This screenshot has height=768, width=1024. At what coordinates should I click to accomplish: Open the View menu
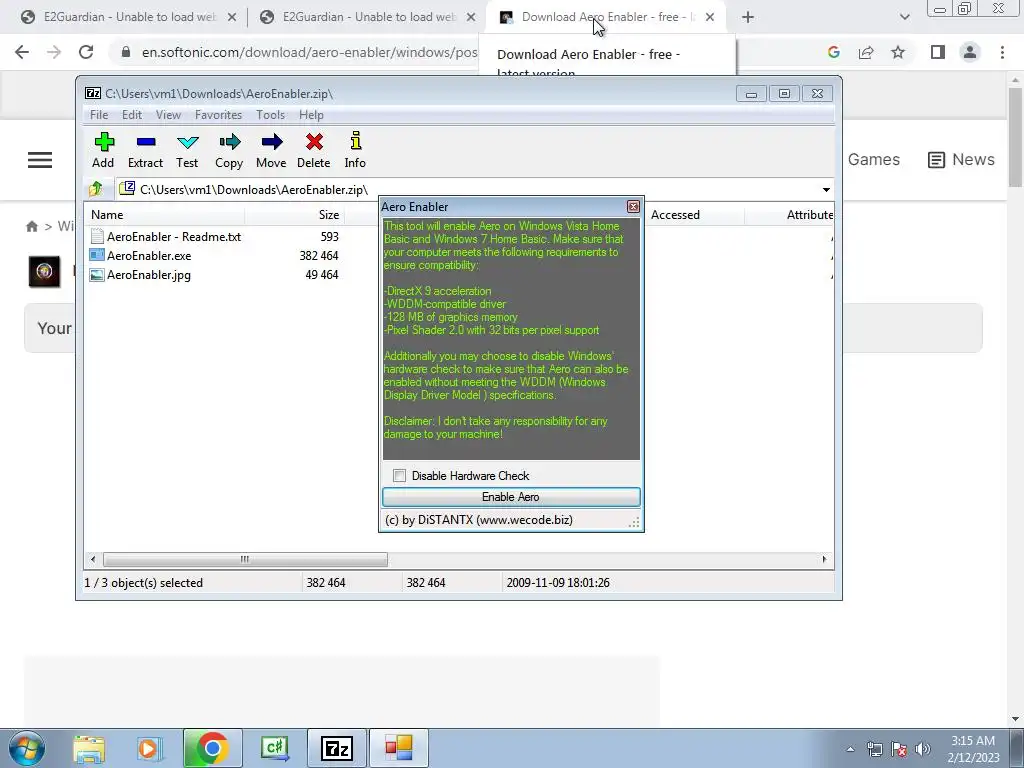point(168,115)
